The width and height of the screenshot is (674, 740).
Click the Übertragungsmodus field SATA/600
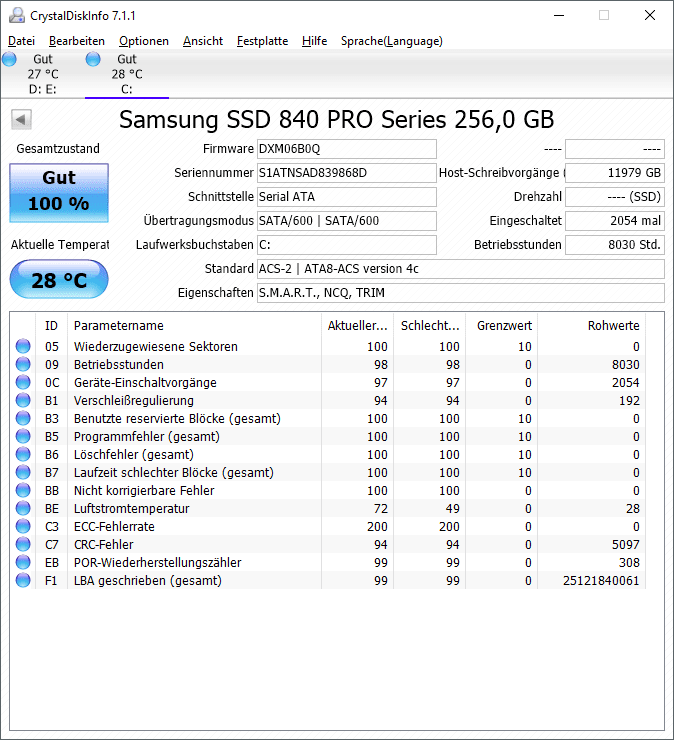pos(347,221)
